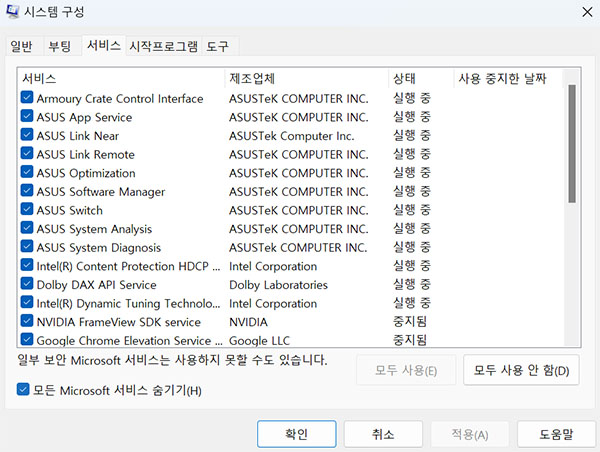Image resolution: width=600 pixels, height=452 pixels.
Task: Click ASUSTek Computer Inc. cell for ASUS Link Near
Action: tap(292, 136)
